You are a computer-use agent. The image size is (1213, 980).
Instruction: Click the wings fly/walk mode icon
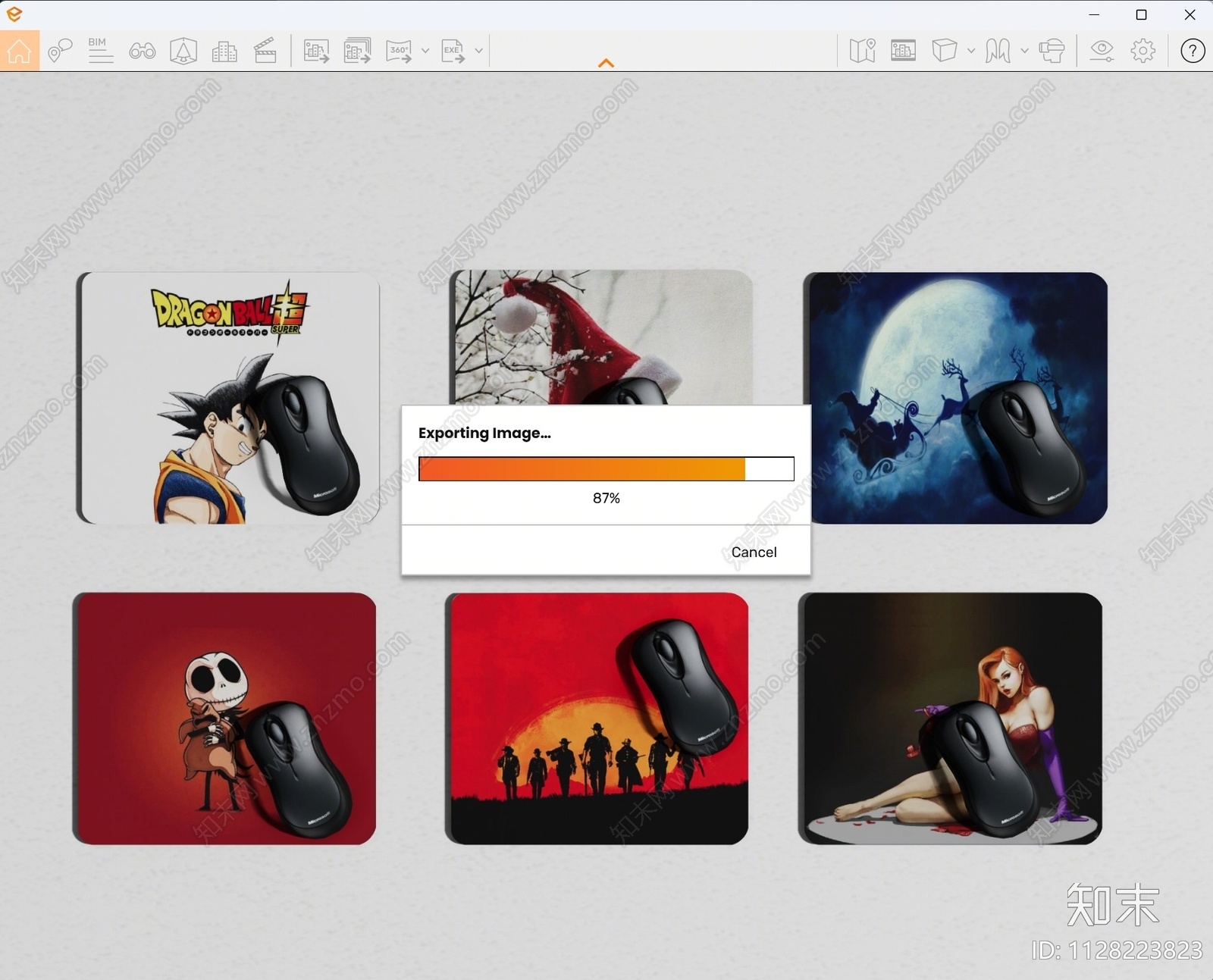[998, 51]
